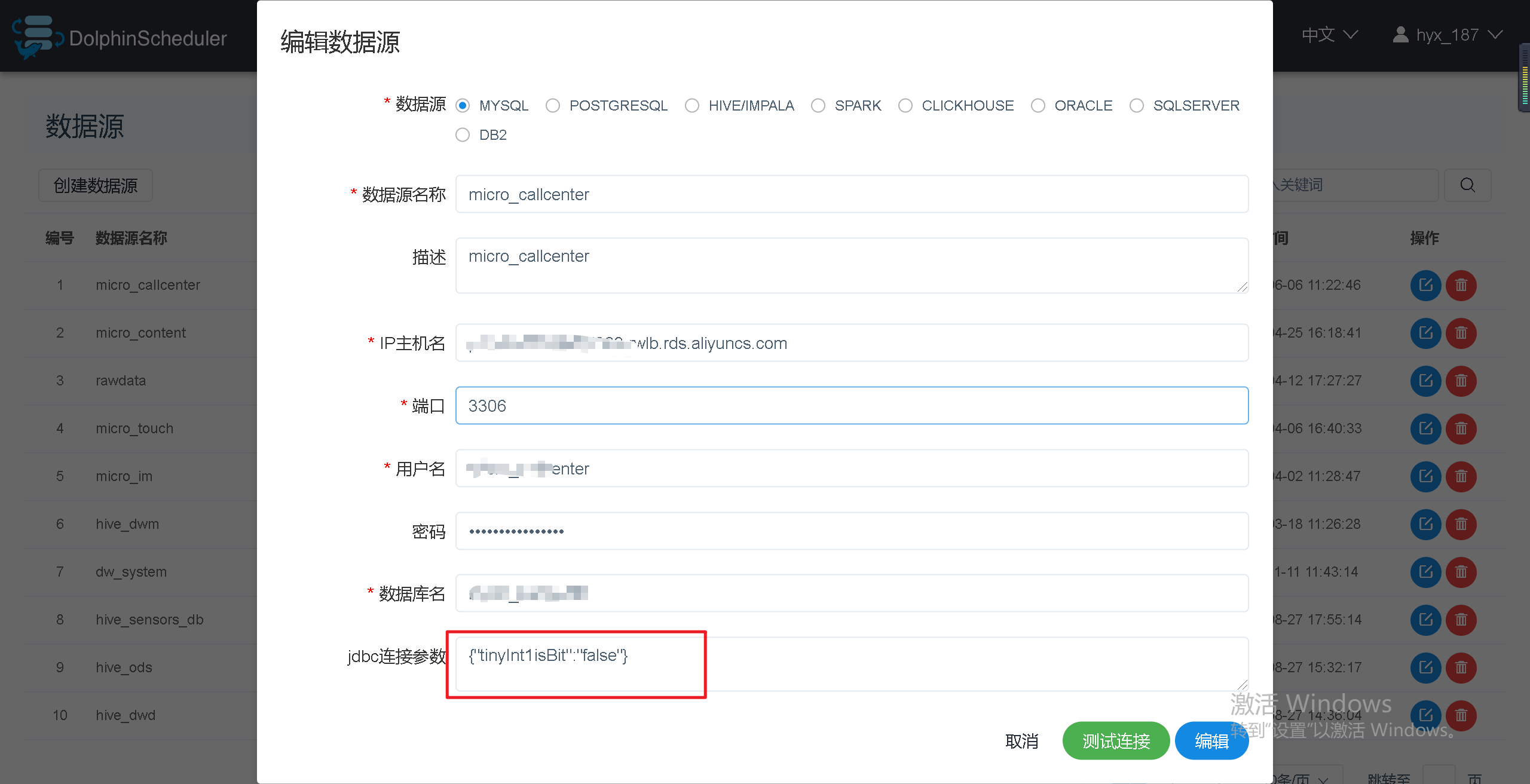Click delete icon for hive_dwm row
The width and height of the screenshot is (1530, 784).
tap(1461, 524)
